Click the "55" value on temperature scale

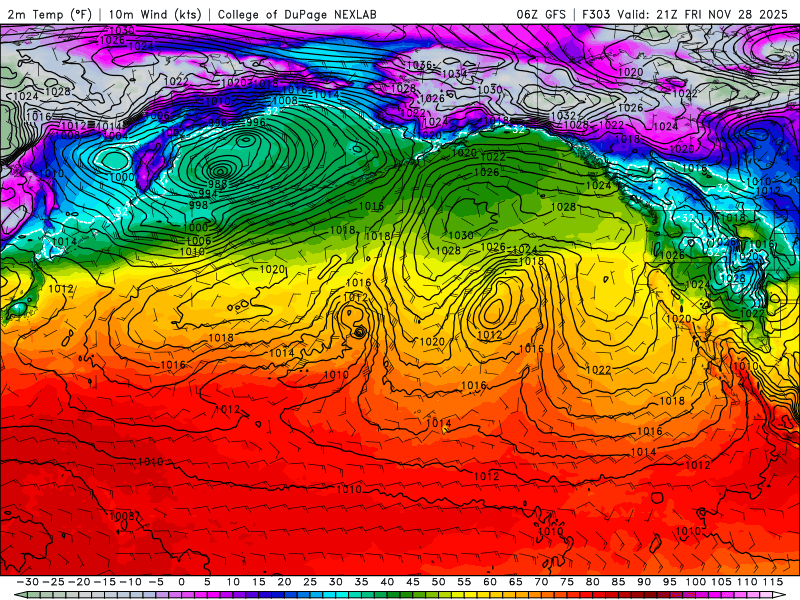click(464, 582)
